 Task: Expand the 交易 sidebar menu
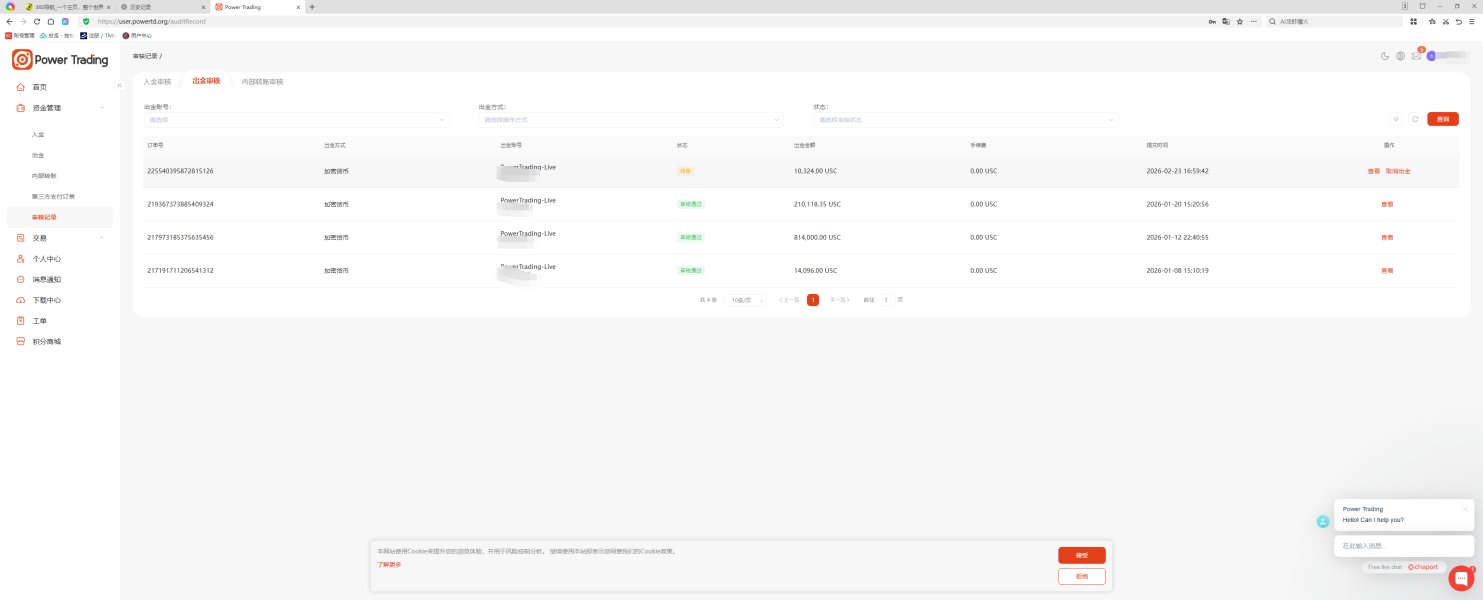(x=60, y=238)
